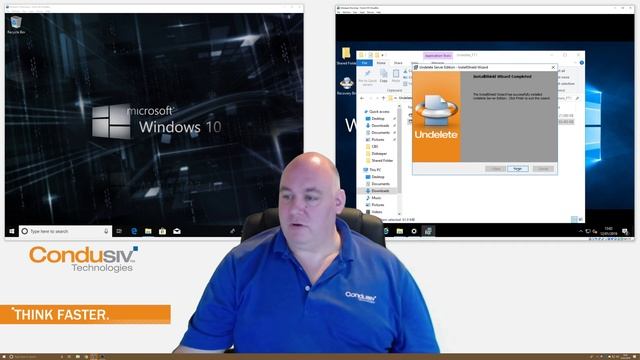Click the microphone icon in the search box
640x360 pixels.
coord(106,231)
